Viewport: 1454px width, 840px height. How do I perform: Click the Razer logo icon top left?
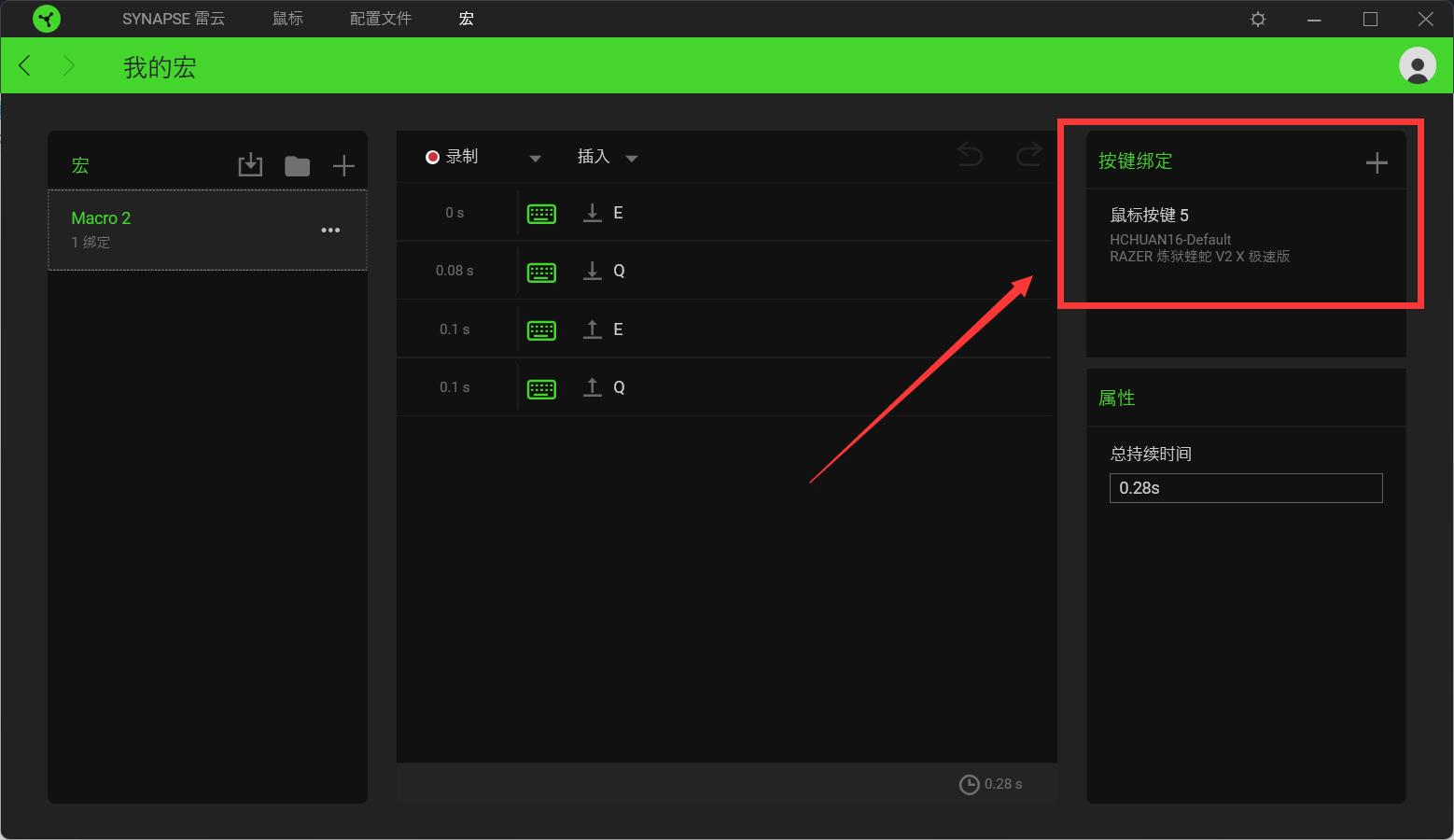pos(47,19)
